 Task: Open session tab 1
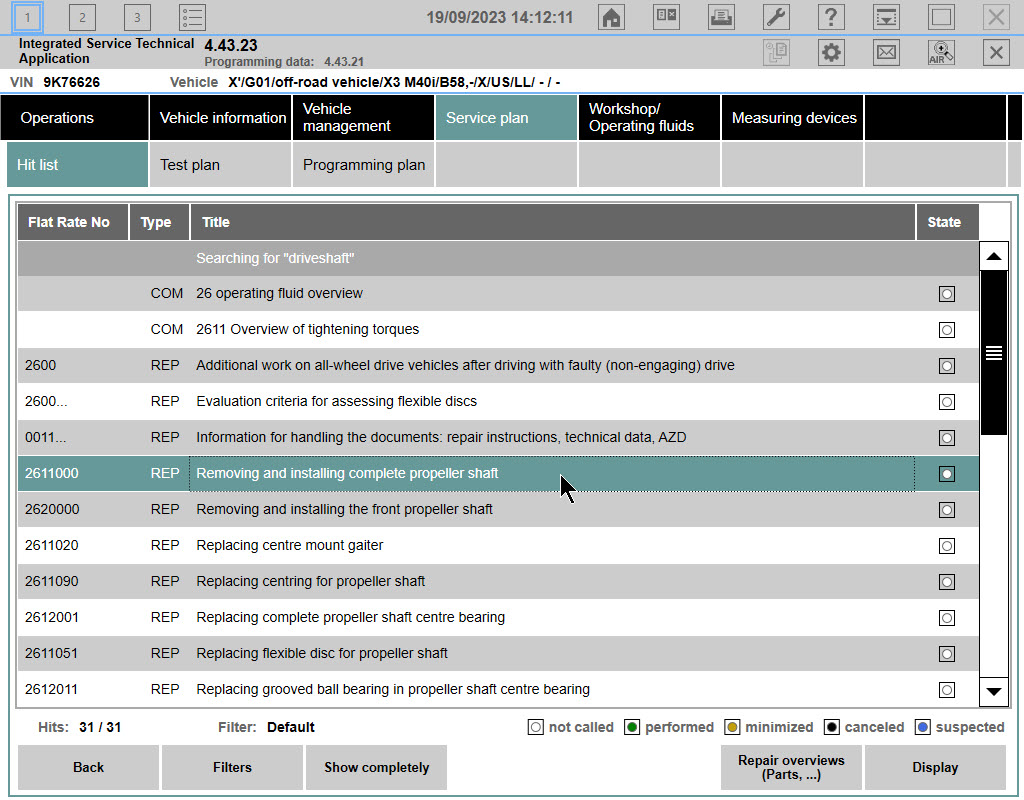[27, 18]
